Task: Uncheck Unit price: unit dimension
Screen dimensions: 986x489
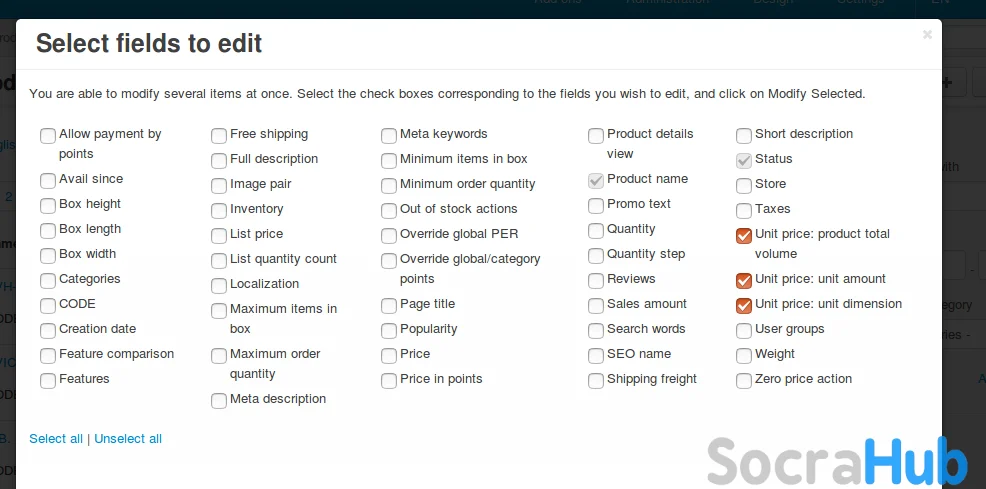Action: point(744,306)
